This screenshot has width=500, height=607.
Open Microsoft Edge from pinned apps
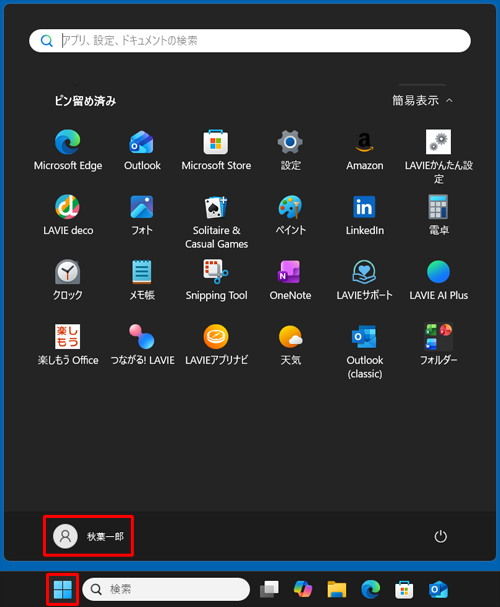[68, 150]
